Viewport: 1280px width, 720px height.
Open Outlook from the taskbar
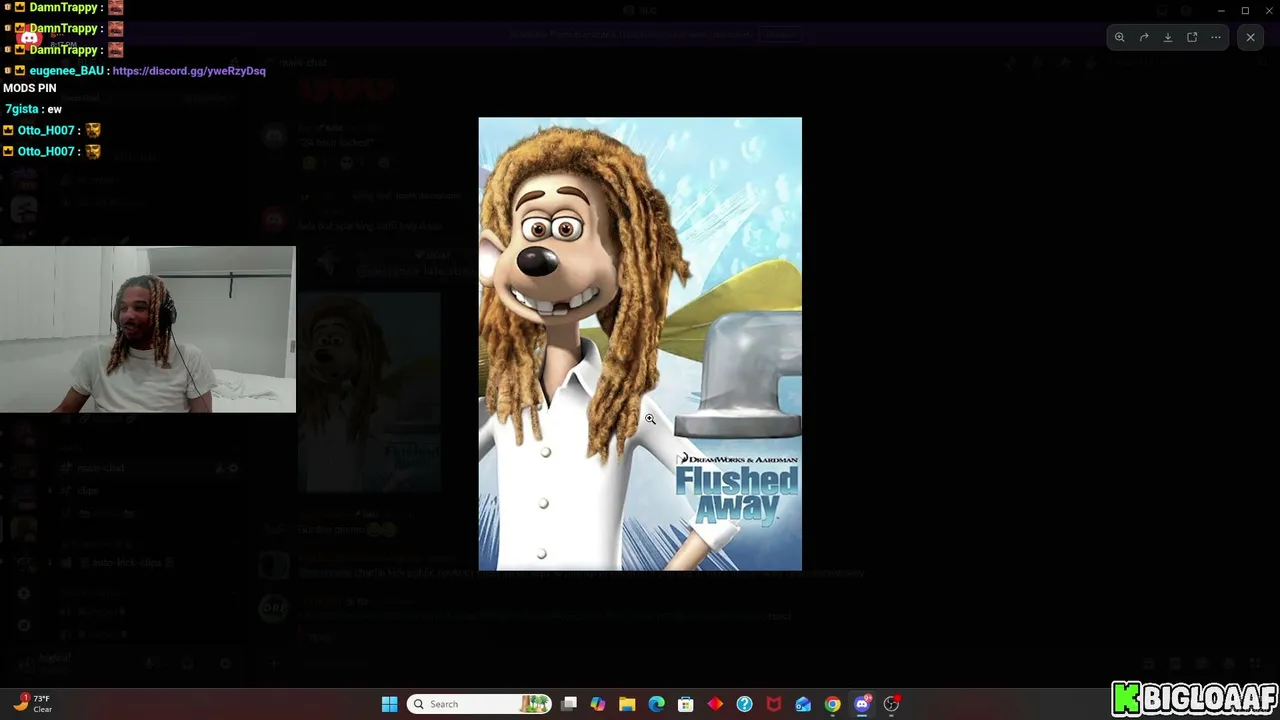pyautogui.click(x=803, y=704)
